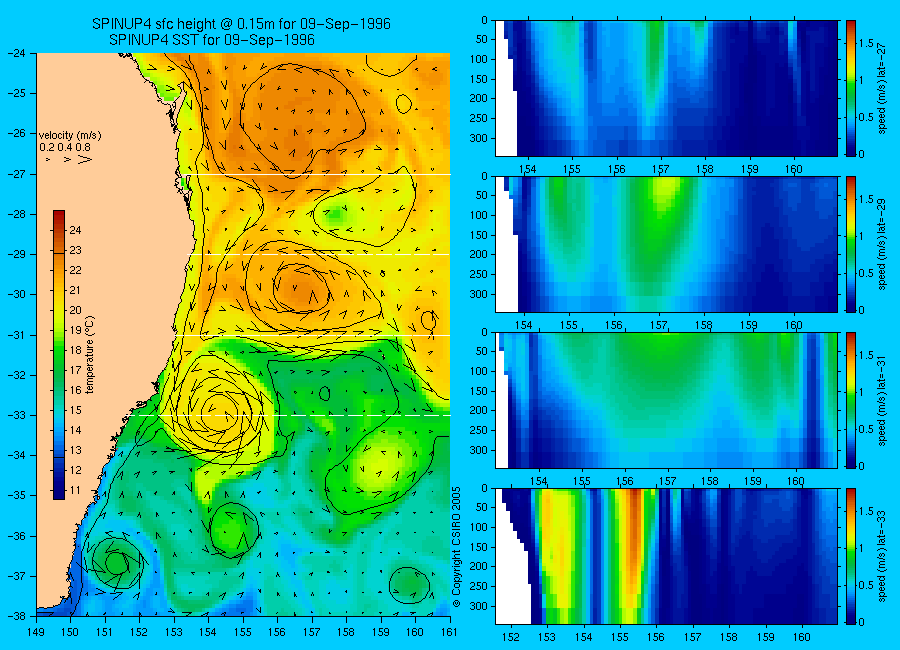Image resolution: width=900 pixels, height=650 pixels.
Task: Click the -36 latitude label on the map axis
Action: 17,535
